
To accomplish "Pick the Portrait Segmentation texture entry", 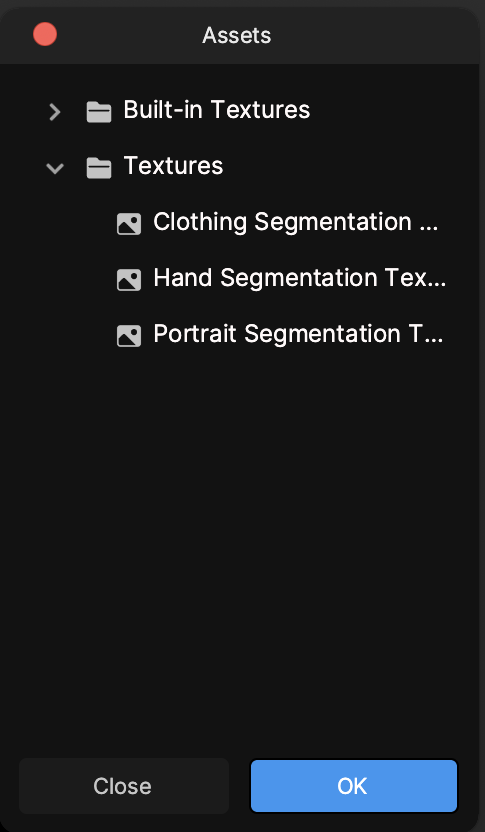I will [281, 334].
